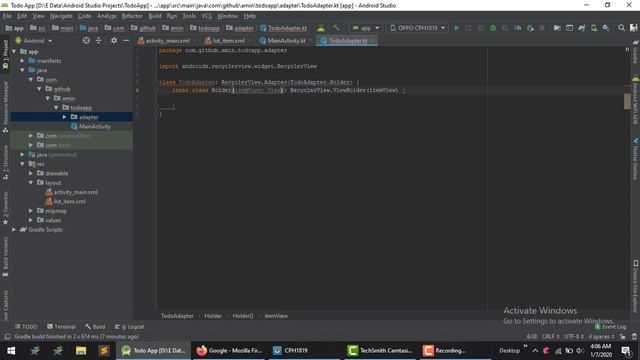640x360 pixels.
Task: Open the Gradle tool window
Action: 636,53
